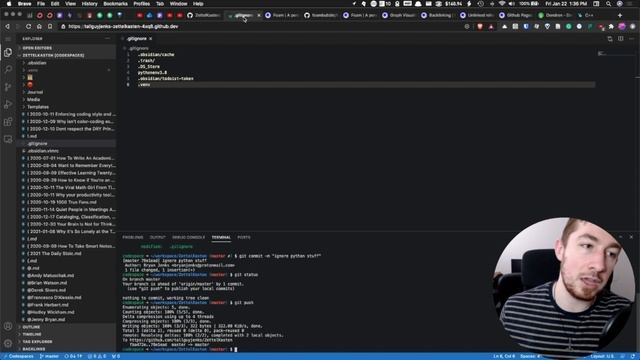Split the editor with the layout icon
The height and width of the screenshot is (360, 640).
620,39
